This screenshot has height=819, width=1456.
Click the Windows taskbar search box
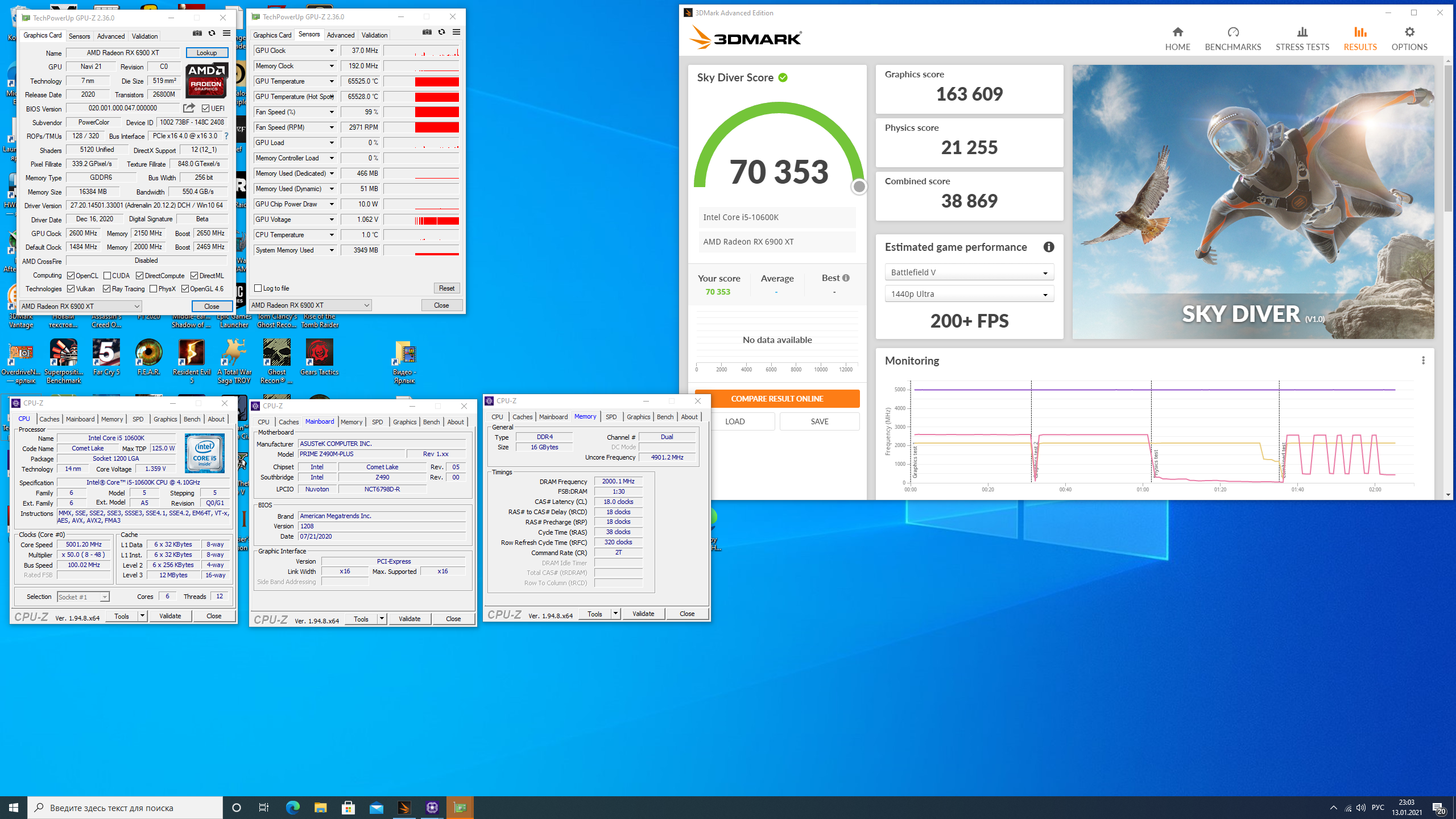125,808
